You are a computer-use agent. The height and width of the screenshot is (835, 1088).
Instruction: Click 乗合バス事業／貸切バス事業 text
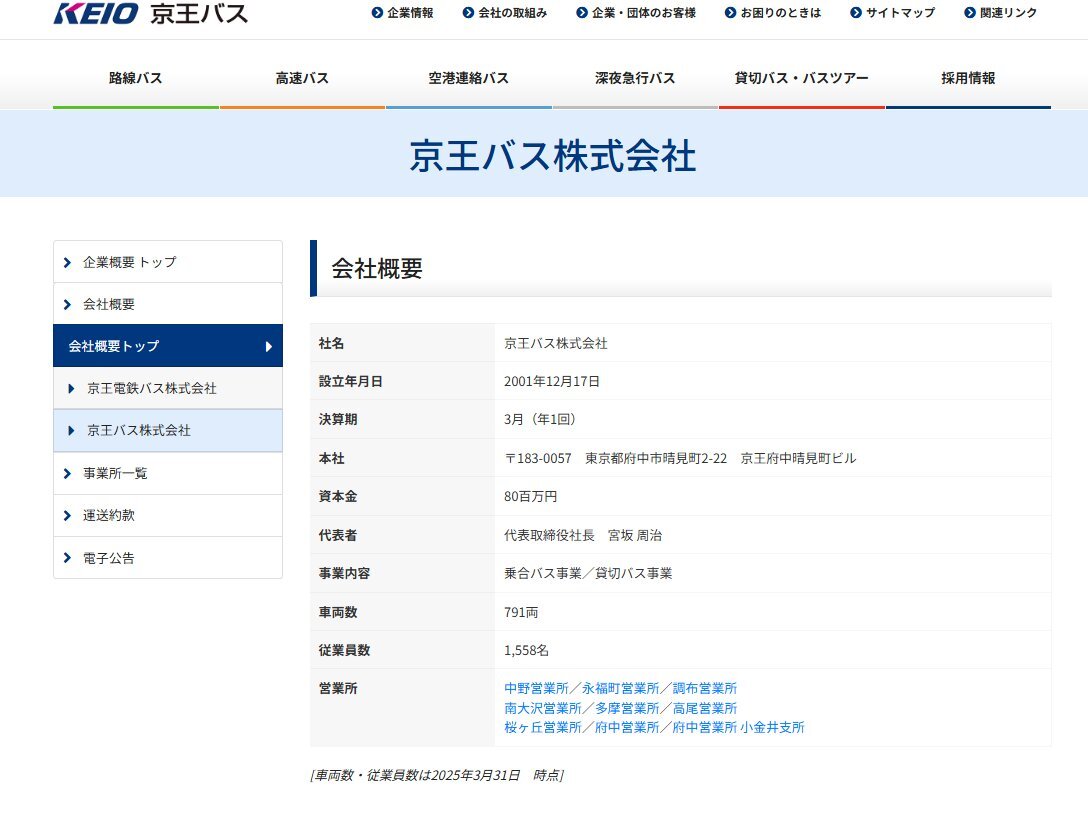[588, 573]
